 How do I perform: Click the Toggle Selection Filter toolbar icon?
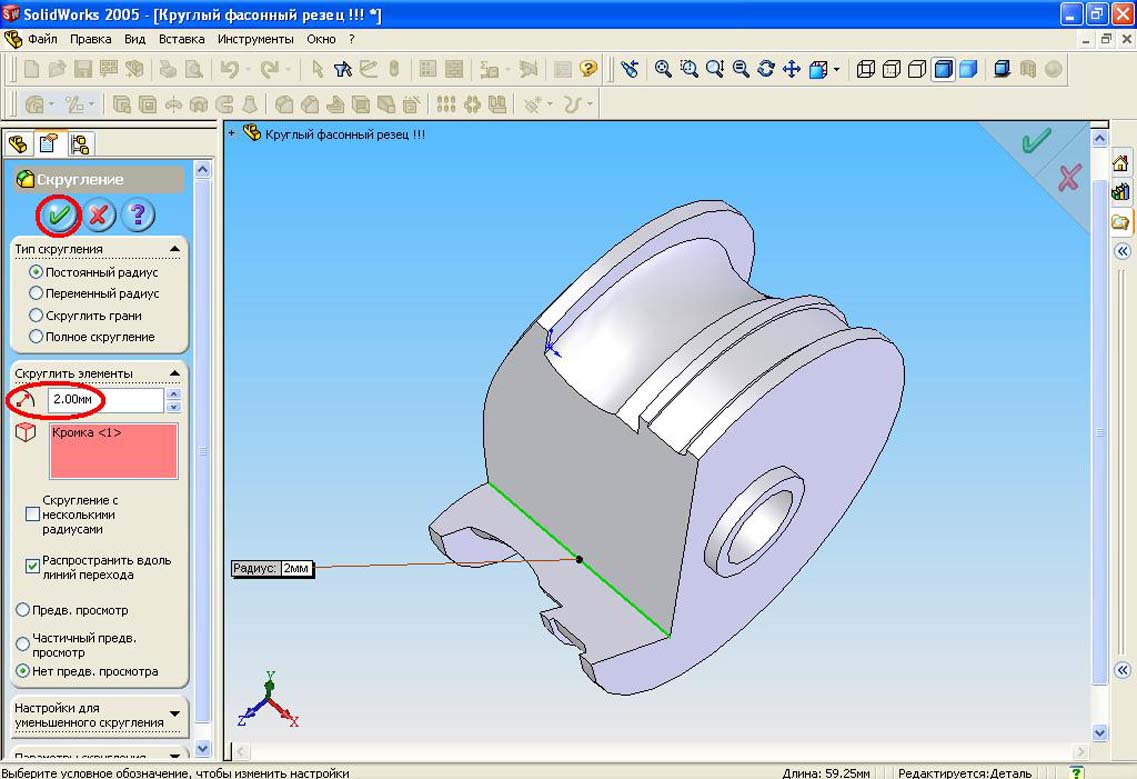coord(343,69)
